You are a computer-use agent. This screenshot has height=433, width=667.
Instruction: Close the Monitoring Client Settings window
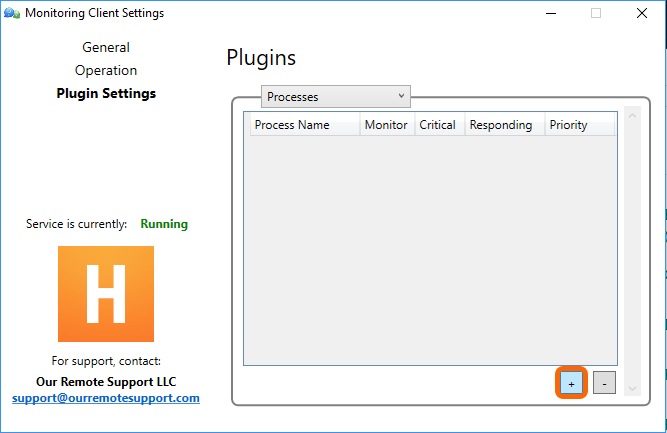click(642, 13)
